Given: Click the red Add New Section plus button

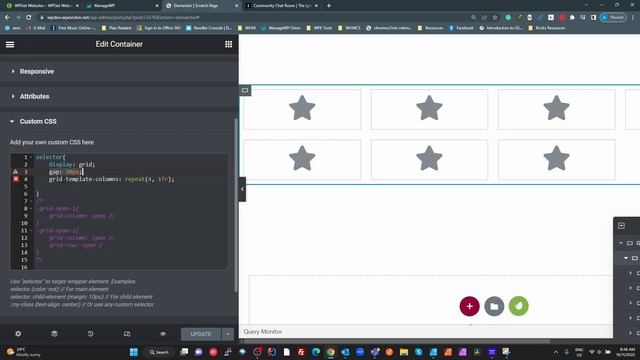Looking at the screenshot, I should point(469,306).
